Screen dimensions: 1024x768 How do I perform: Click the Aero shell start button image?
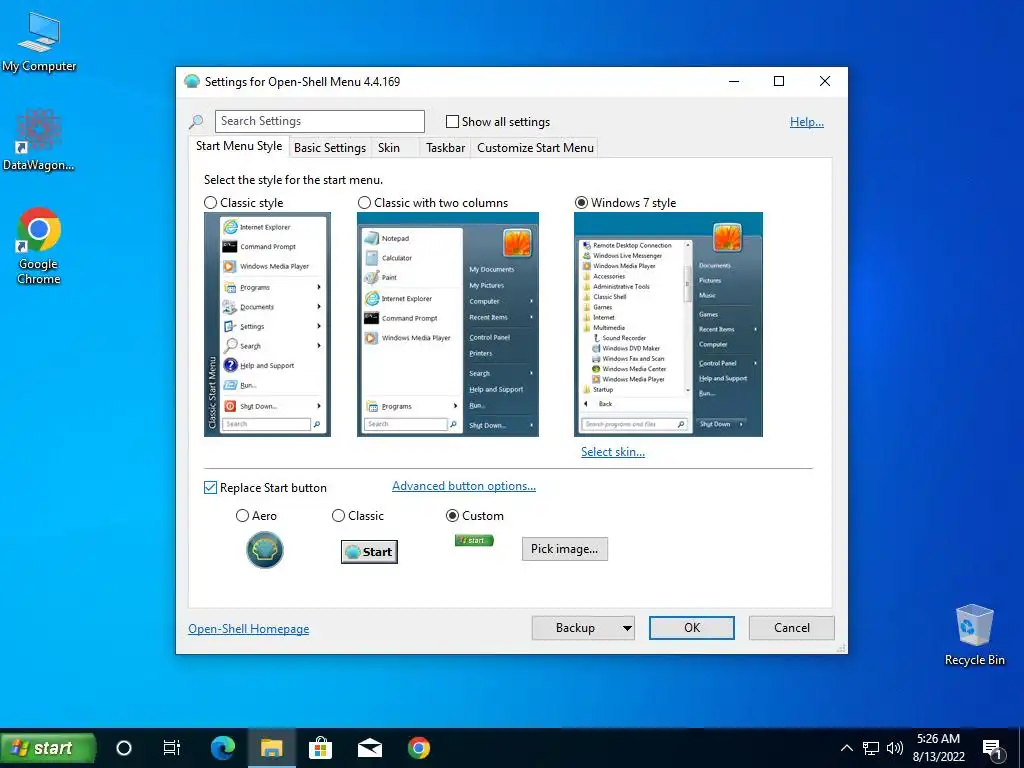tap(264, 550)
